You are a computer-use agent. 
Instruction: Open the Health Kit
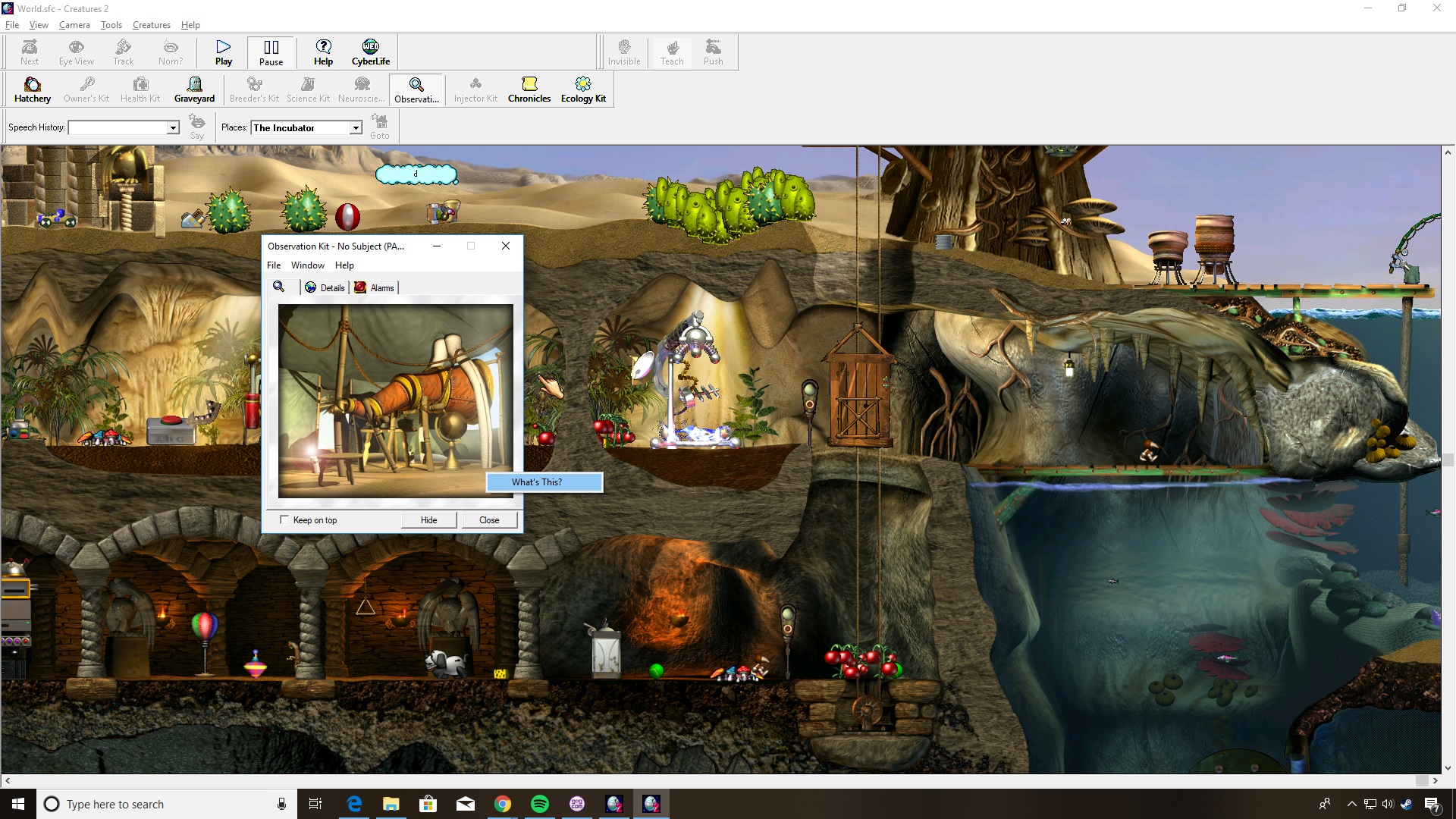[140, 89]
